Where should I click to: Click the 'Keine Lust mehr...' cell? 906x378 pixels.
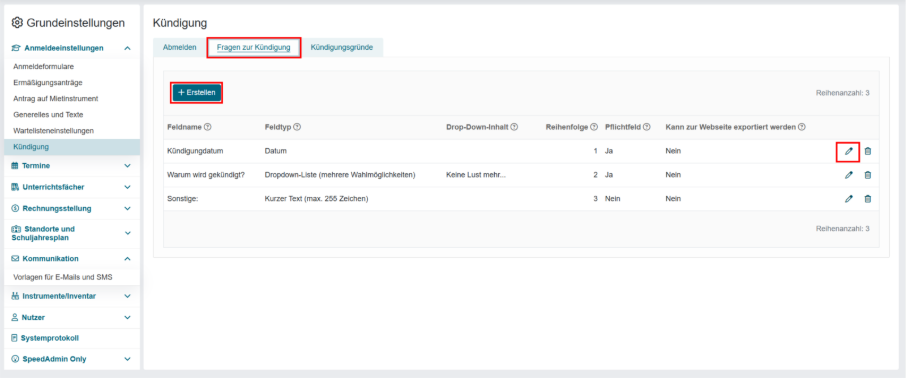click(476, 175)
